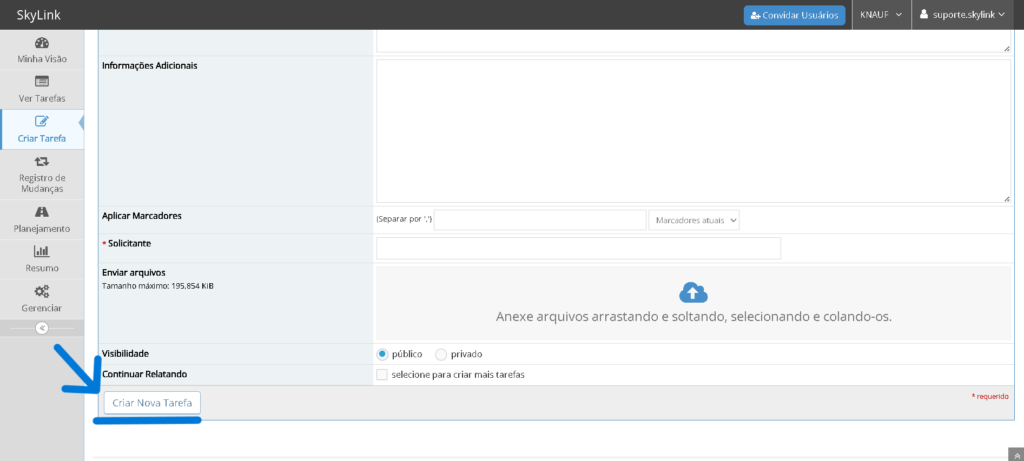Collapse the sidebar with the double-arrow icon
The image size is (1024, 461).
(x=42, y=328)
